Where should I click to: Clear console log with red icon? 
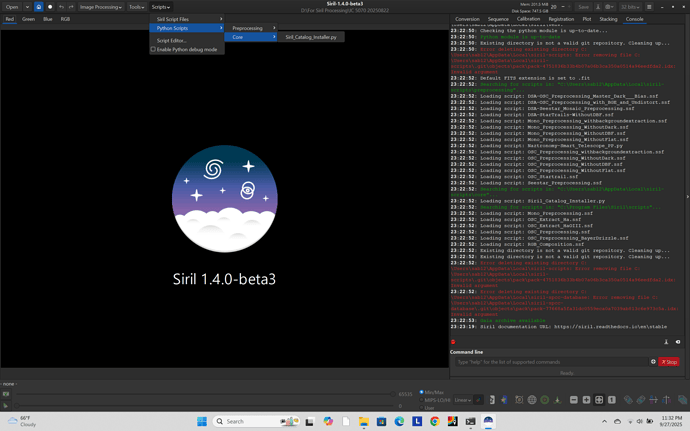coord(453,342)
